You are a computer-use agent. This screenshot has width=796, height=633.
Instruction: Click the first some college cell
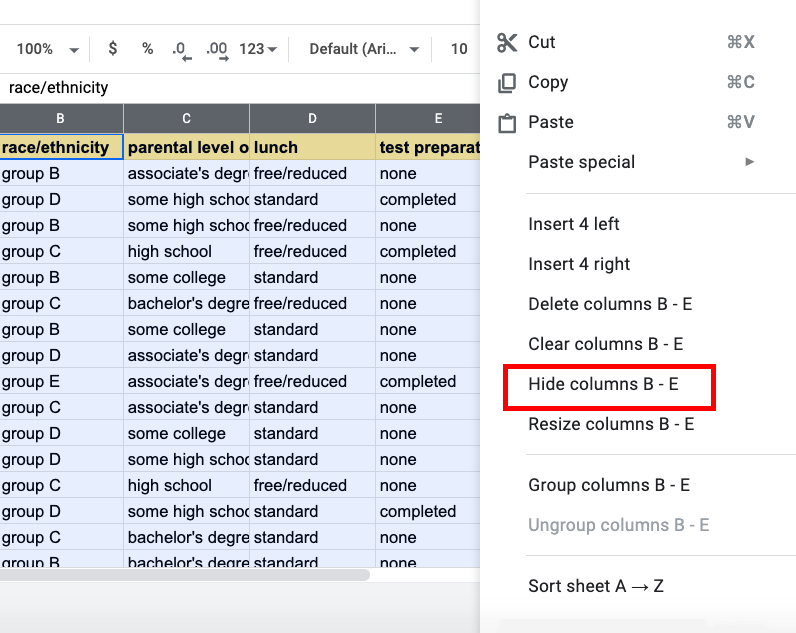(x=186, y=278)
